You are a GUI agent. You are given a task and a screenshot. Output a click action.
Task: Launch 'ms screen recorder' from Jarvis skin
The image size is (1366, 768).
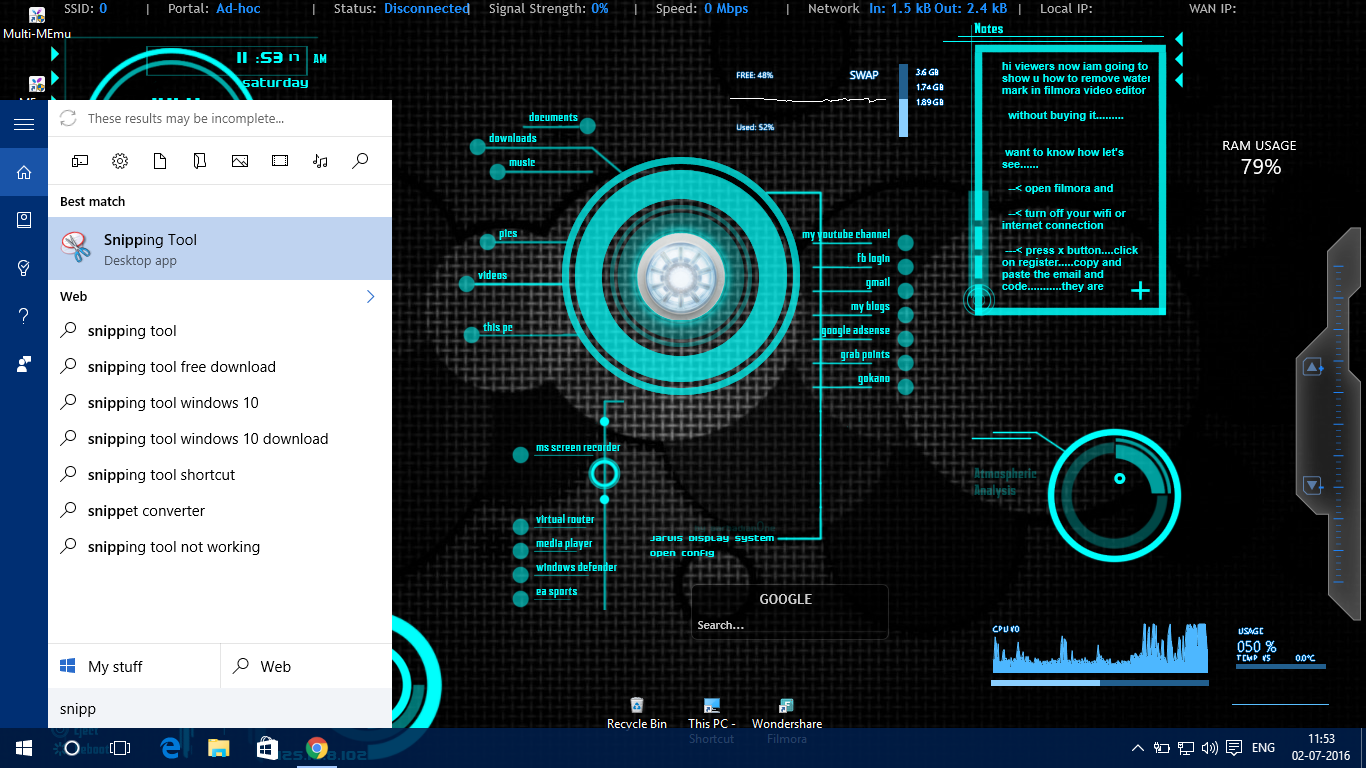point(578,448)
